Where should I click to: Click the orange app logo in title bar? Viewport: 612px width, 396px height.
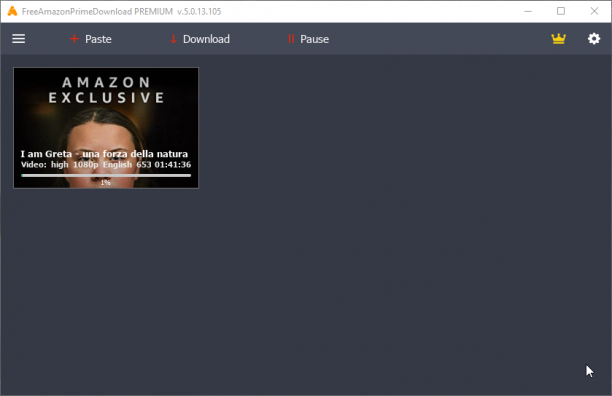12,11
